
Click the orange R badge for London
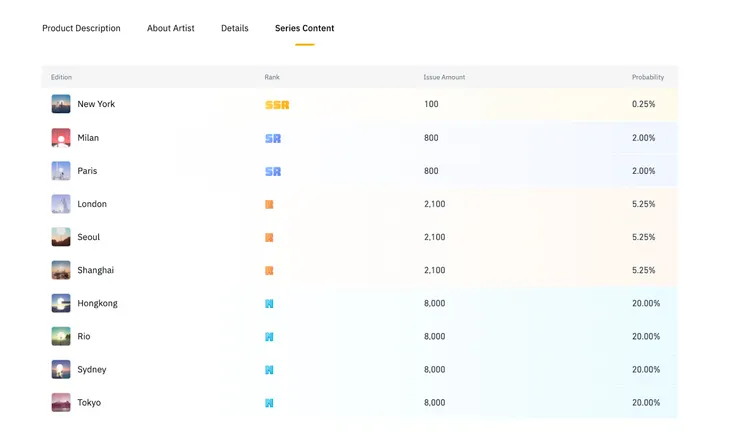tap(269, 204)
